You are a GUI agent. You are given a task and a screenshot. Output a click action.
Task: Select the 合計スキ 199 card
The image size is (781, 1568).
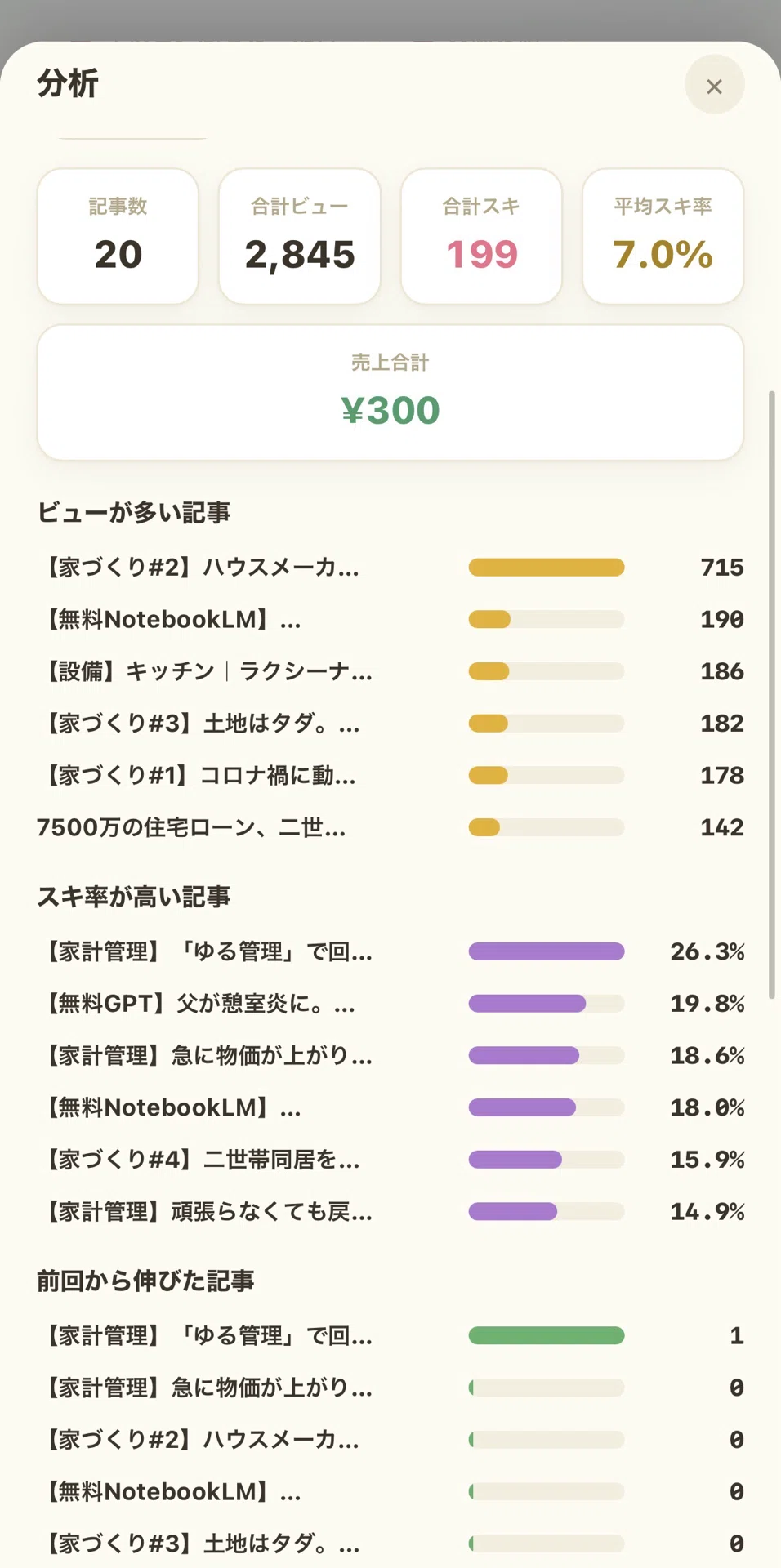(481, 236)
